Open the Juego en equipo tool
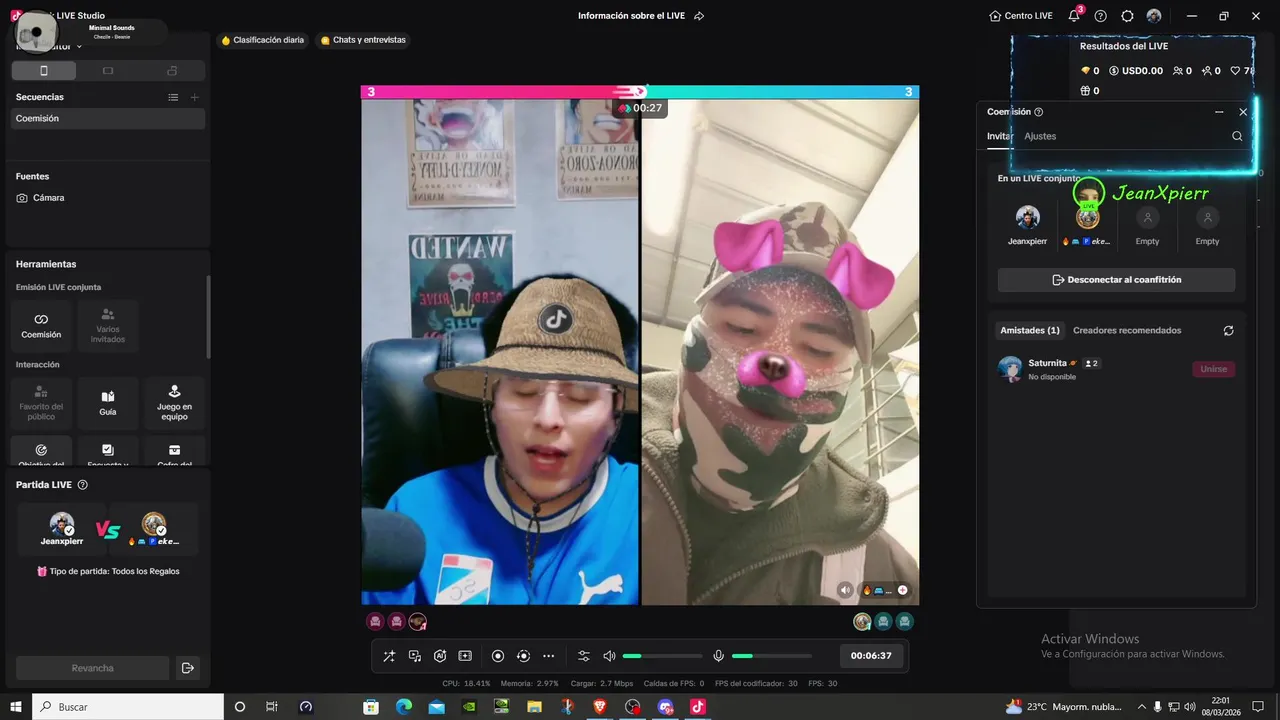This screenshot has width=1280, height=720. (x=174, y=402)
